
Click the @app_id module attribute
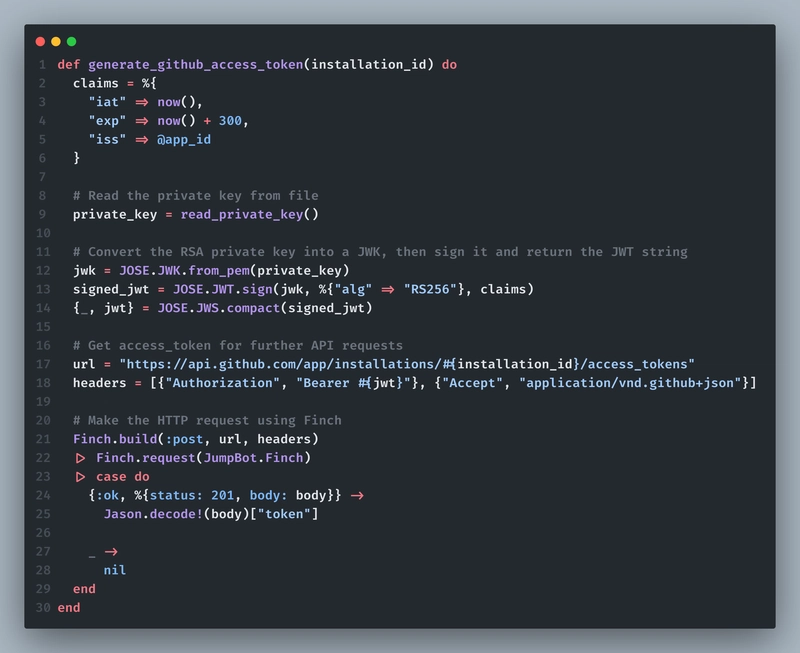click(184, 140)
